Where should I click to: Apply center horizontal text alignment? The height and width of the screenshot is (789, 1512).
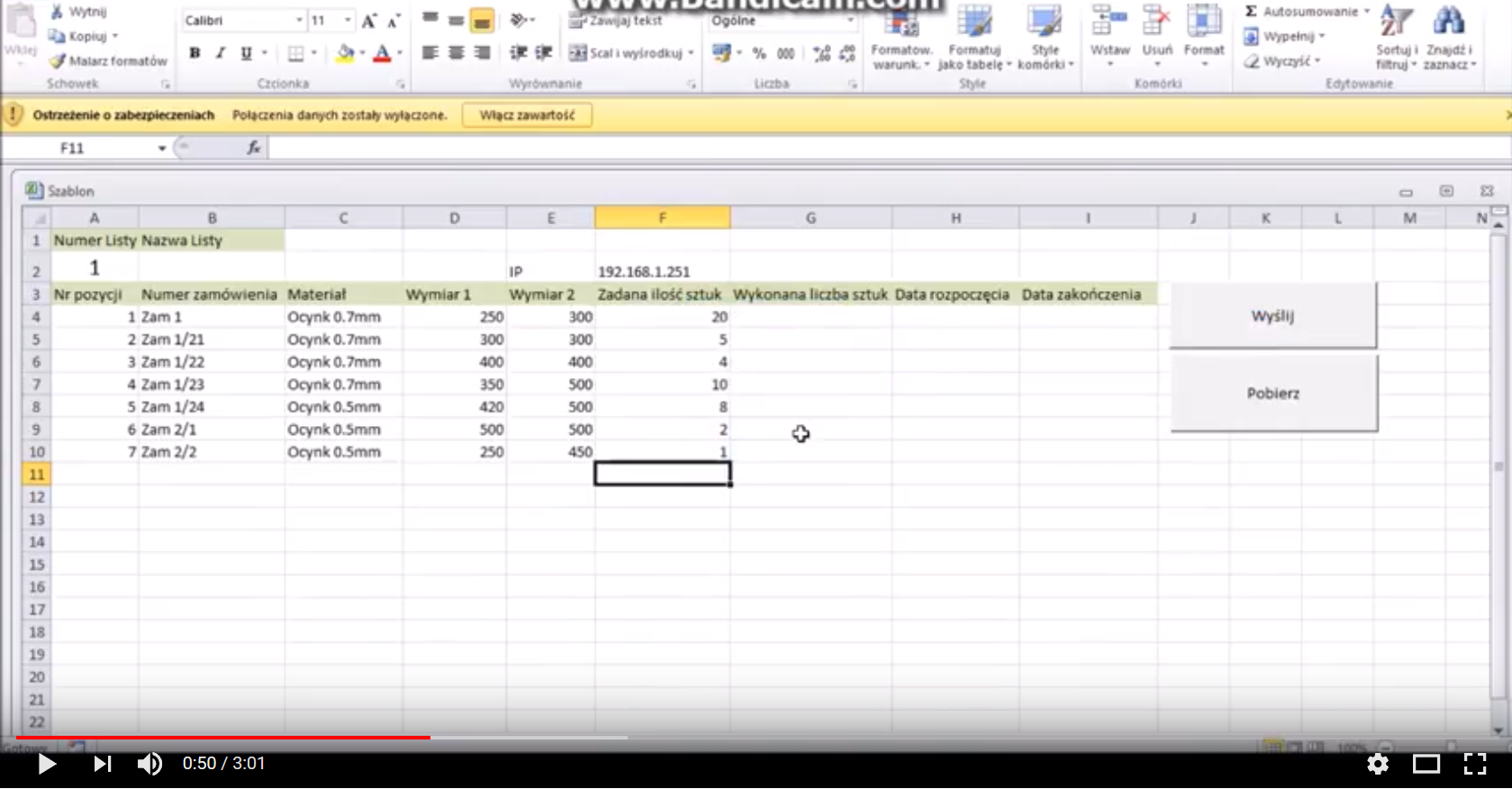(456, 53)
